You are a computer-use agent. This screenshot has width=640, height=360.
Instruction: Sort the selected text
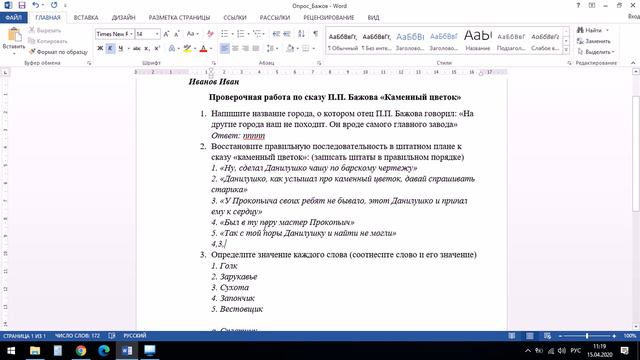click(301, 34)
